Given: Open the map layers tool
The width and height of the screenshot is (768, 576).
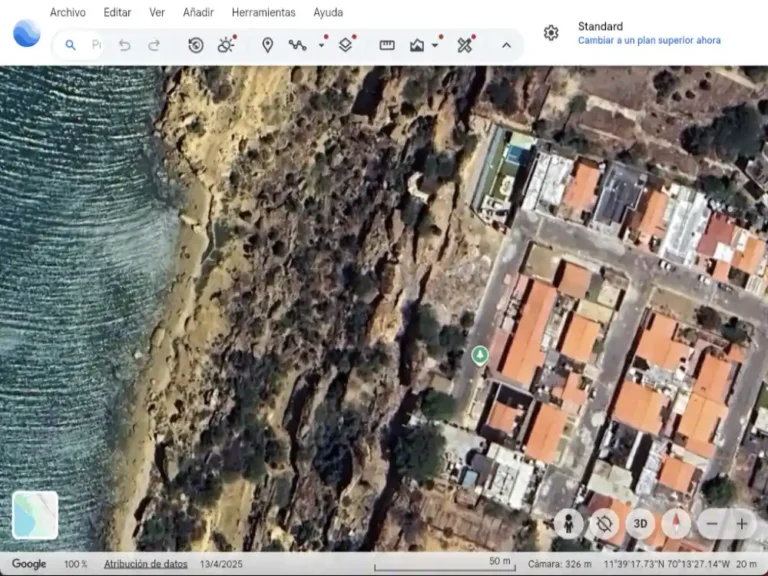Looking at the screenshot, I should coord(346,45).
